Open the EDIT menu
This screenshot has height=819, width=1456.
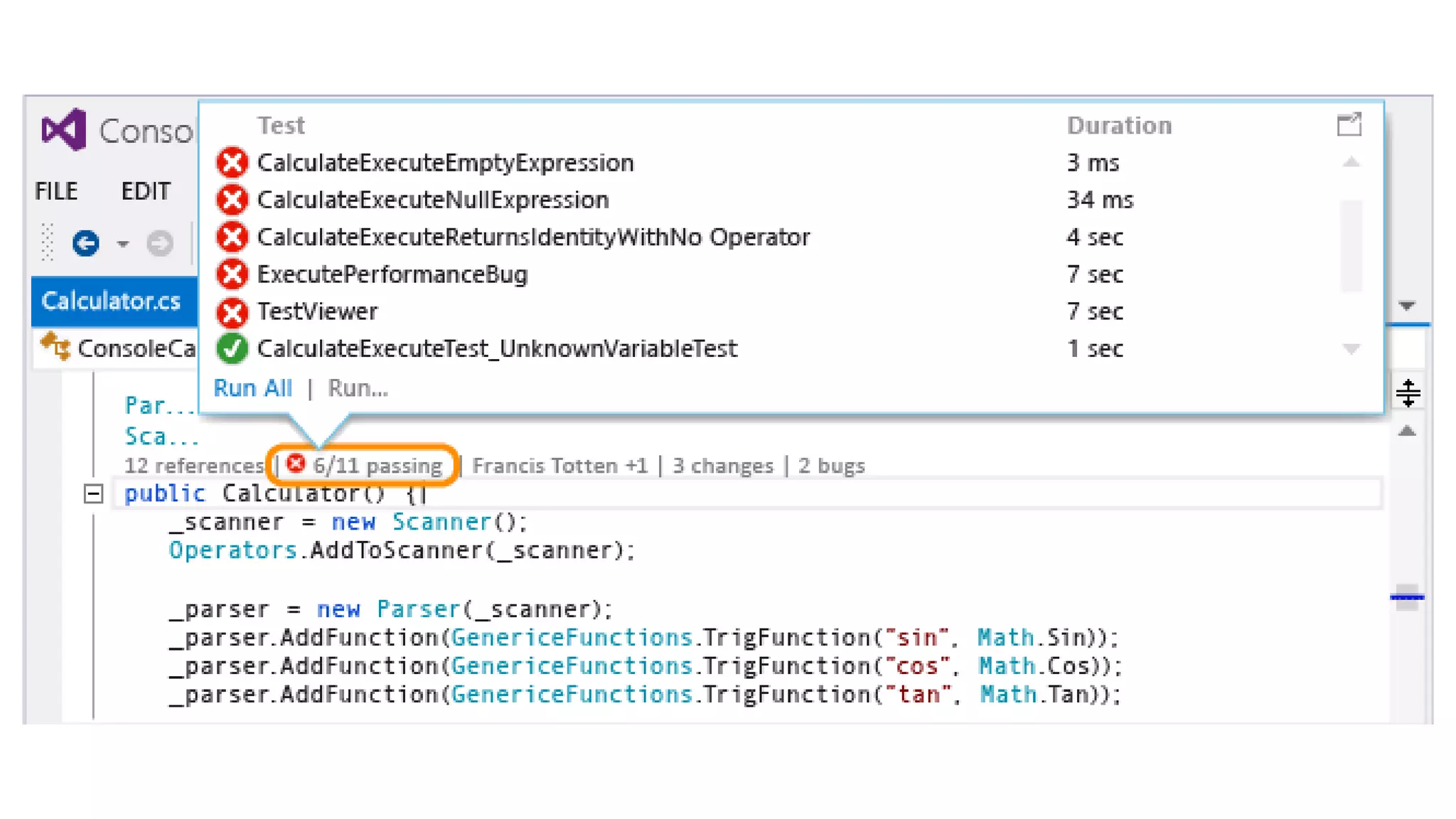tap(146, 191)
